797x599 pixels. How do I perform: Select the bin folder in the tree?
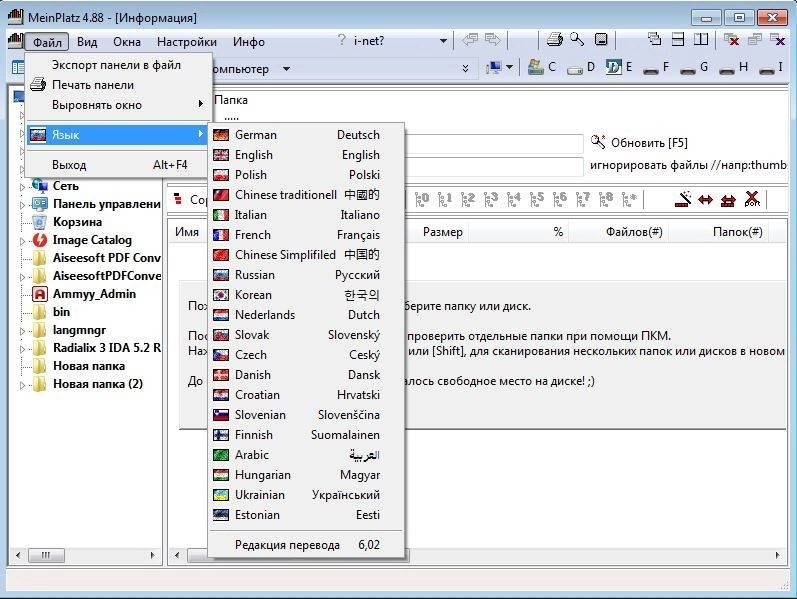tap(61, 312)
